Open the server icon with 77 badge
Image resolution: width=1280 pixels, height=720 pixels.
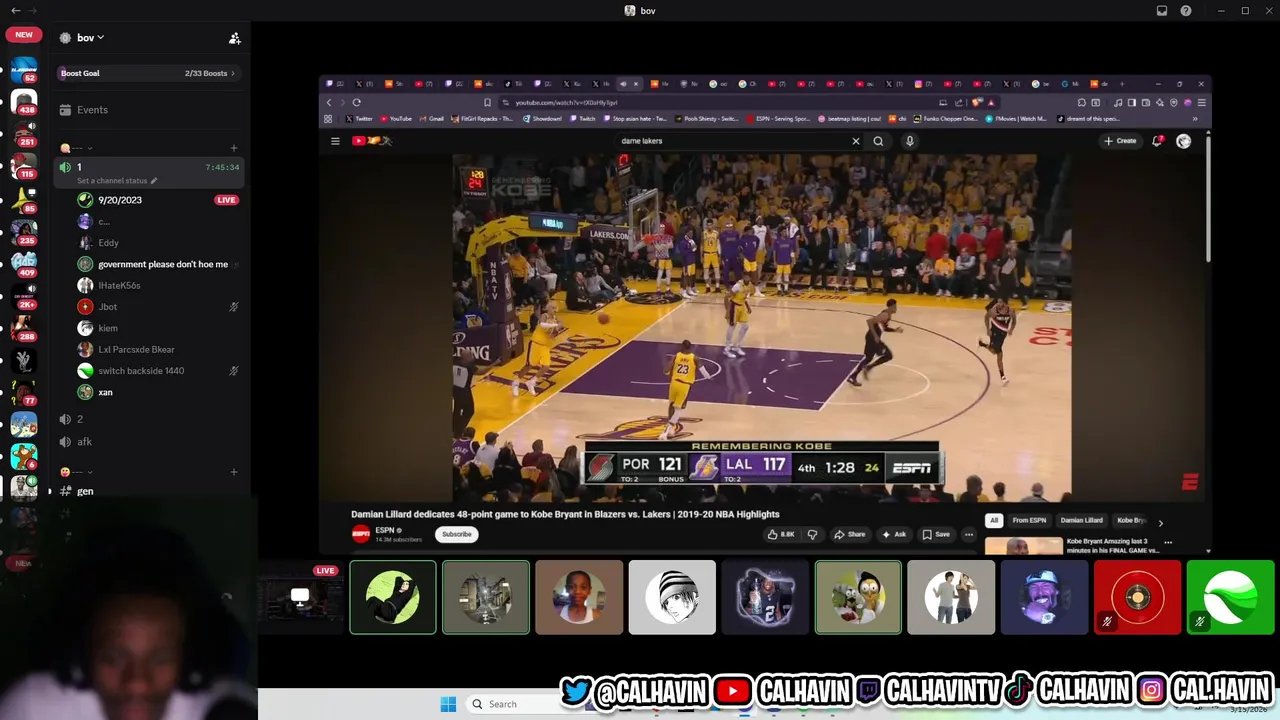(x=24, y=392)
